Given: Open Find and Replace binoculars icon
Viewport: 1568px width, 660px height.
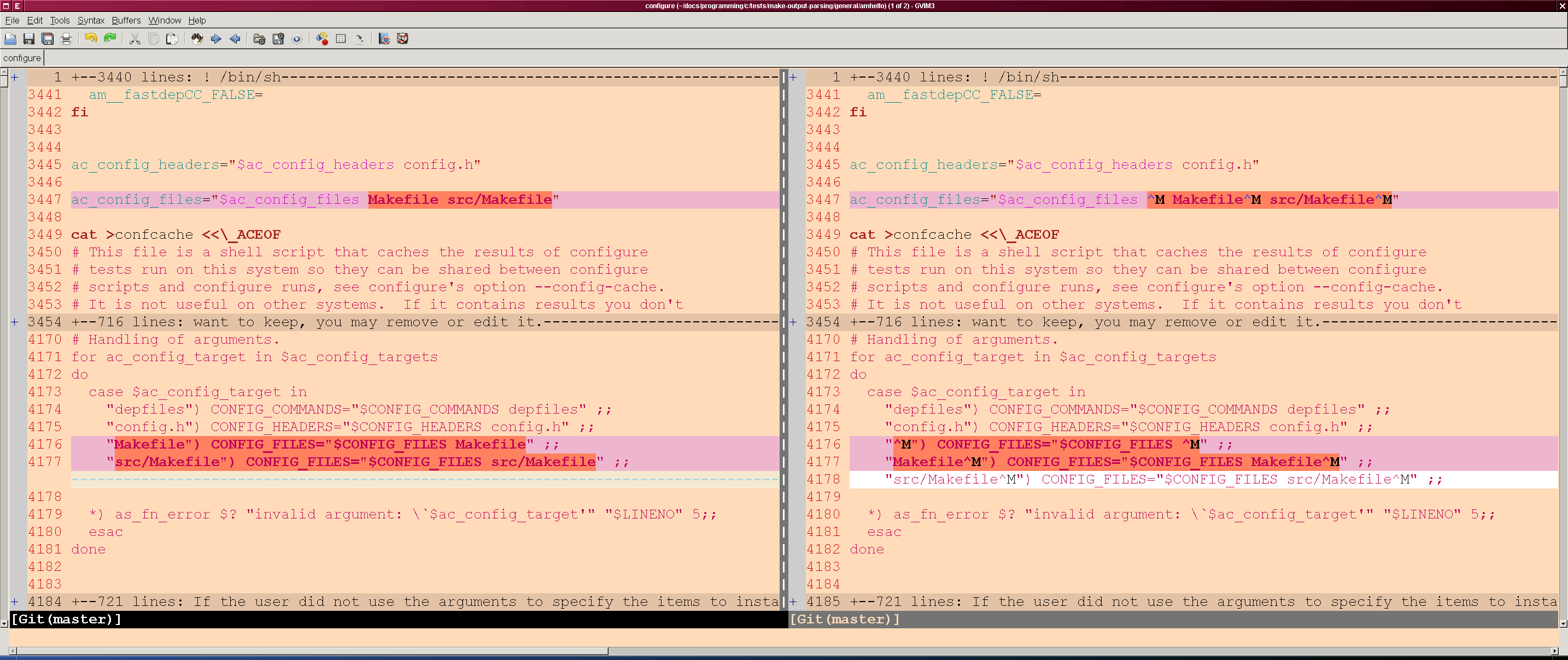Looking at the screenshot, I should click(197, 39).
